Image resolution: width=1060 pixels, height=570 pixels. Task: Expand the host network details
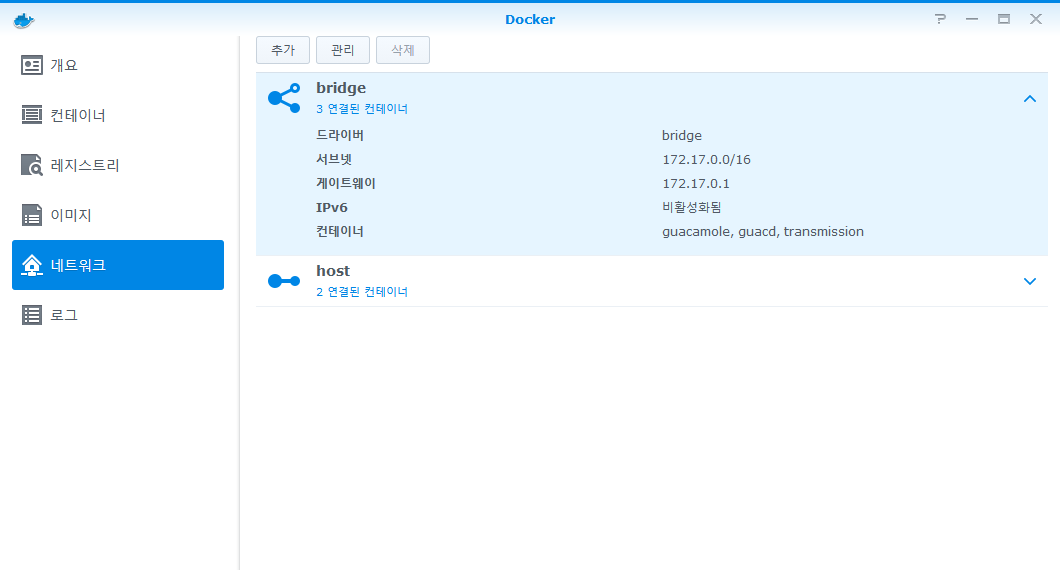pyautogui.click(x=1030, y=281)
